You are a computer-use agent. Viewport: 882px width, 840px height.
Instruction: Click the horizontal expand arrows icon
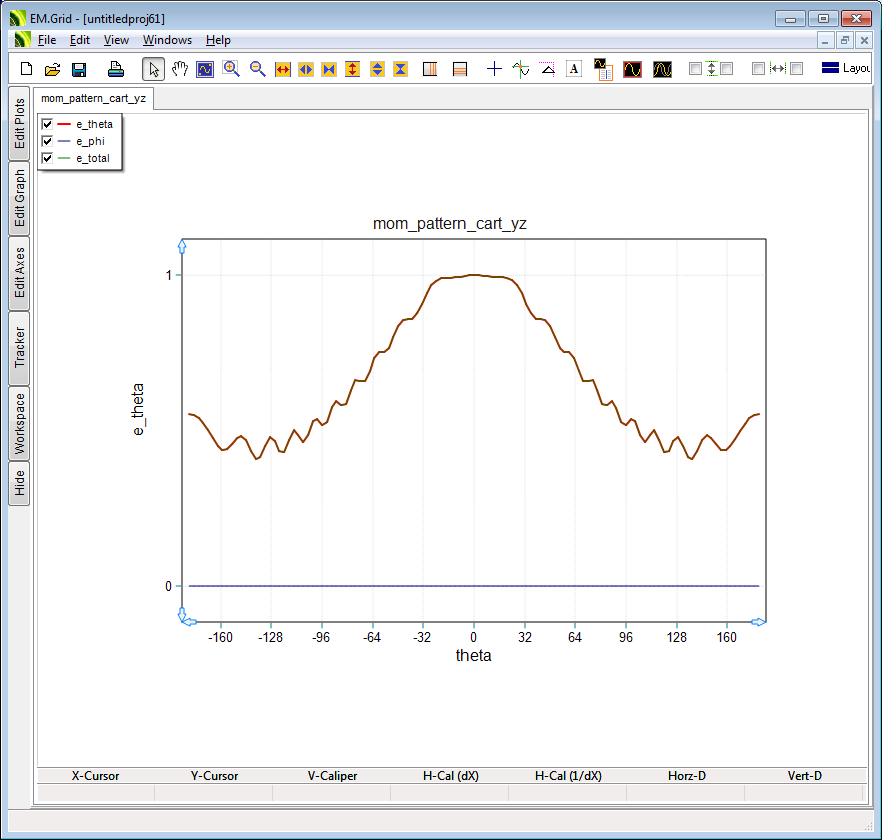pos(282,69)
